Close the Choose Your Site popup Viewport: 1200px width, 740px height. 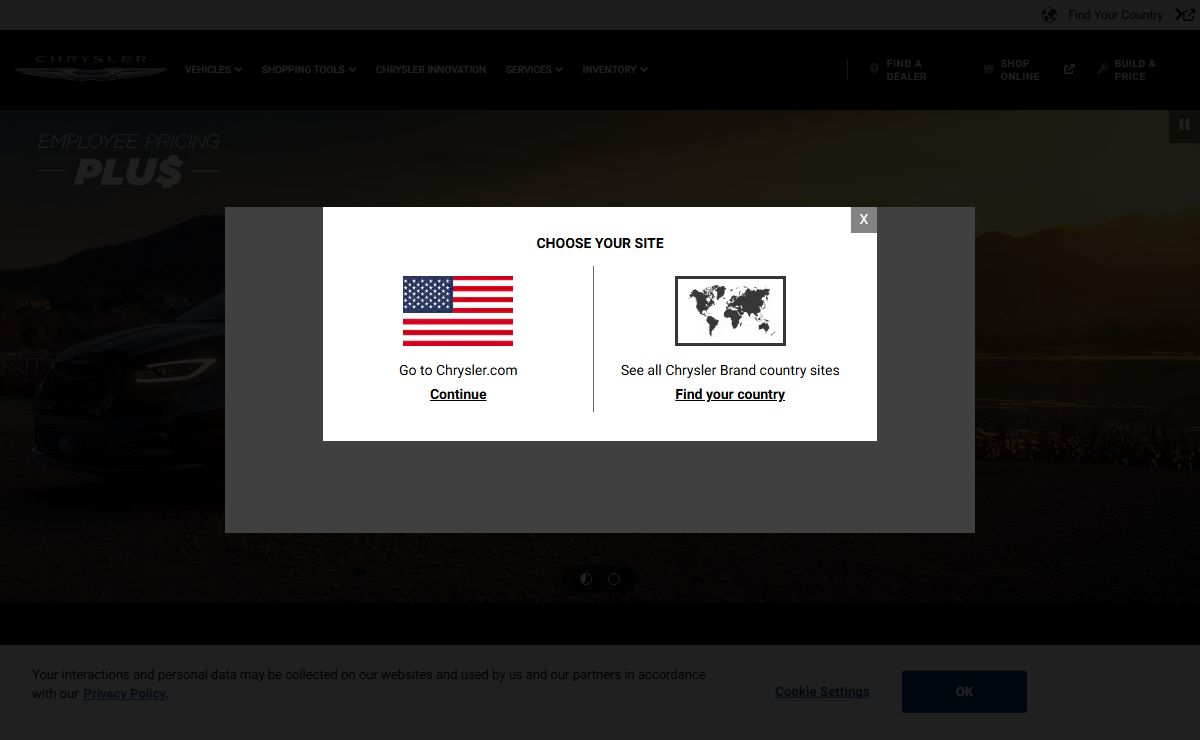point(864,220)
